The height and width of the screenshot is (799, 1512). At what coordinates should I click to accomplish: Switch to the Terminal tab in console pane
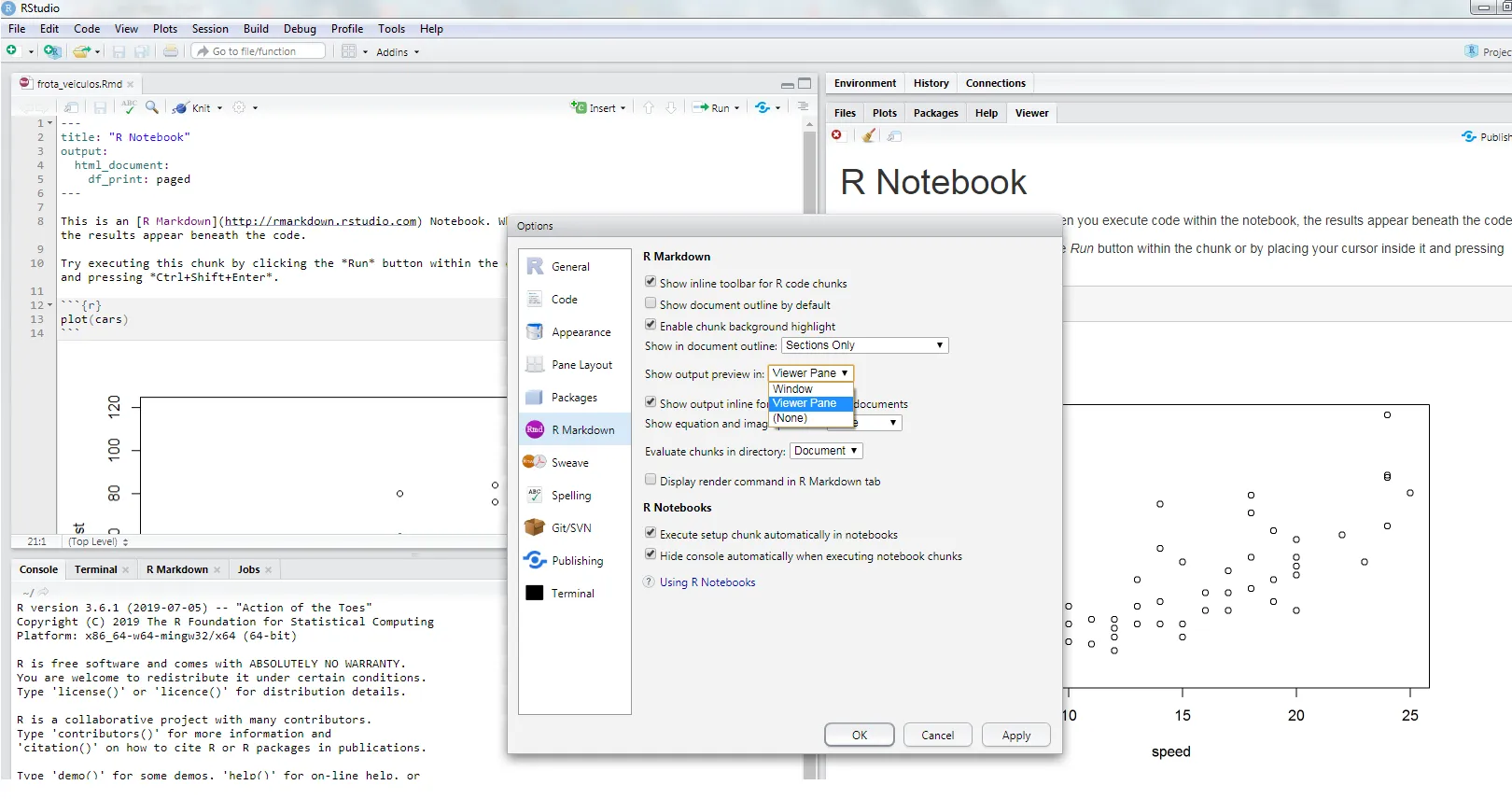tap(96, 569)
